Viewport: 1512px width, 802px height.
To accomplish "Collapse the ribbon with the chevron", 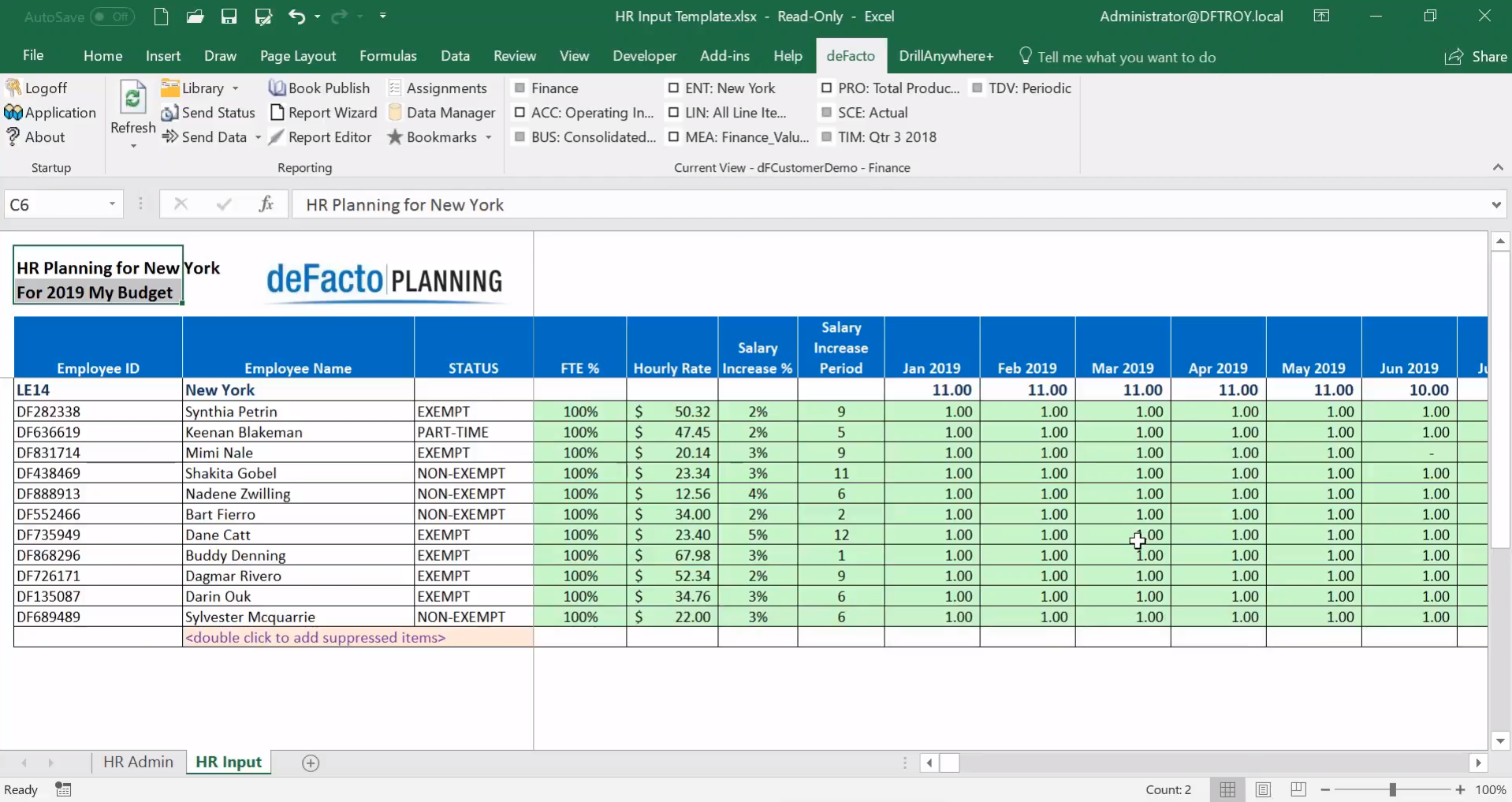I will (x=1498, y=167).
